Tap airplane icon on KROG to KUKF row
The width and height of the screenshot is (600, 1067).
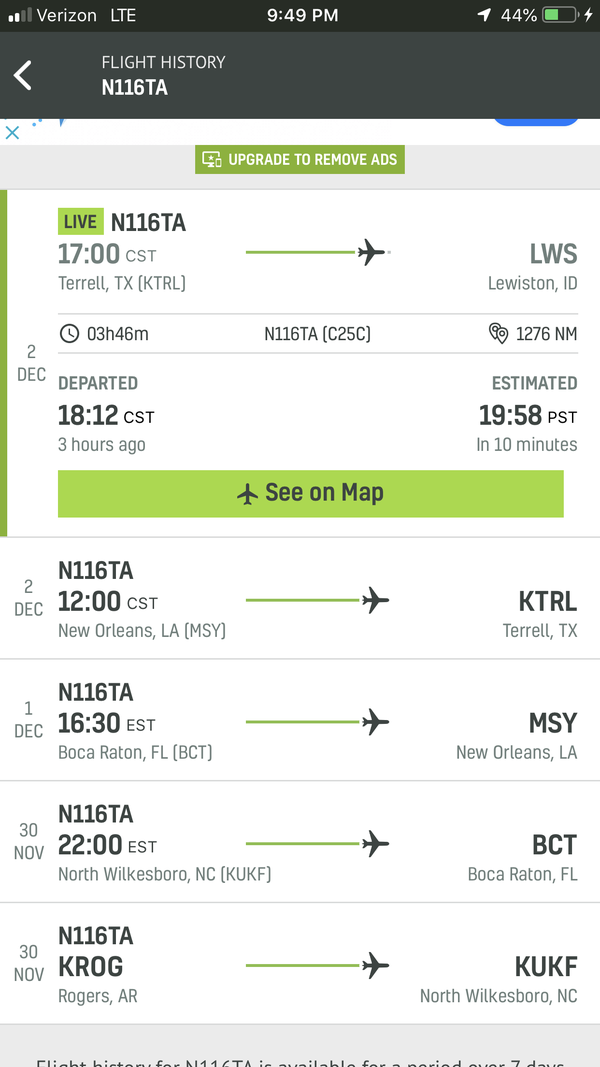click(x=375, y=966)
